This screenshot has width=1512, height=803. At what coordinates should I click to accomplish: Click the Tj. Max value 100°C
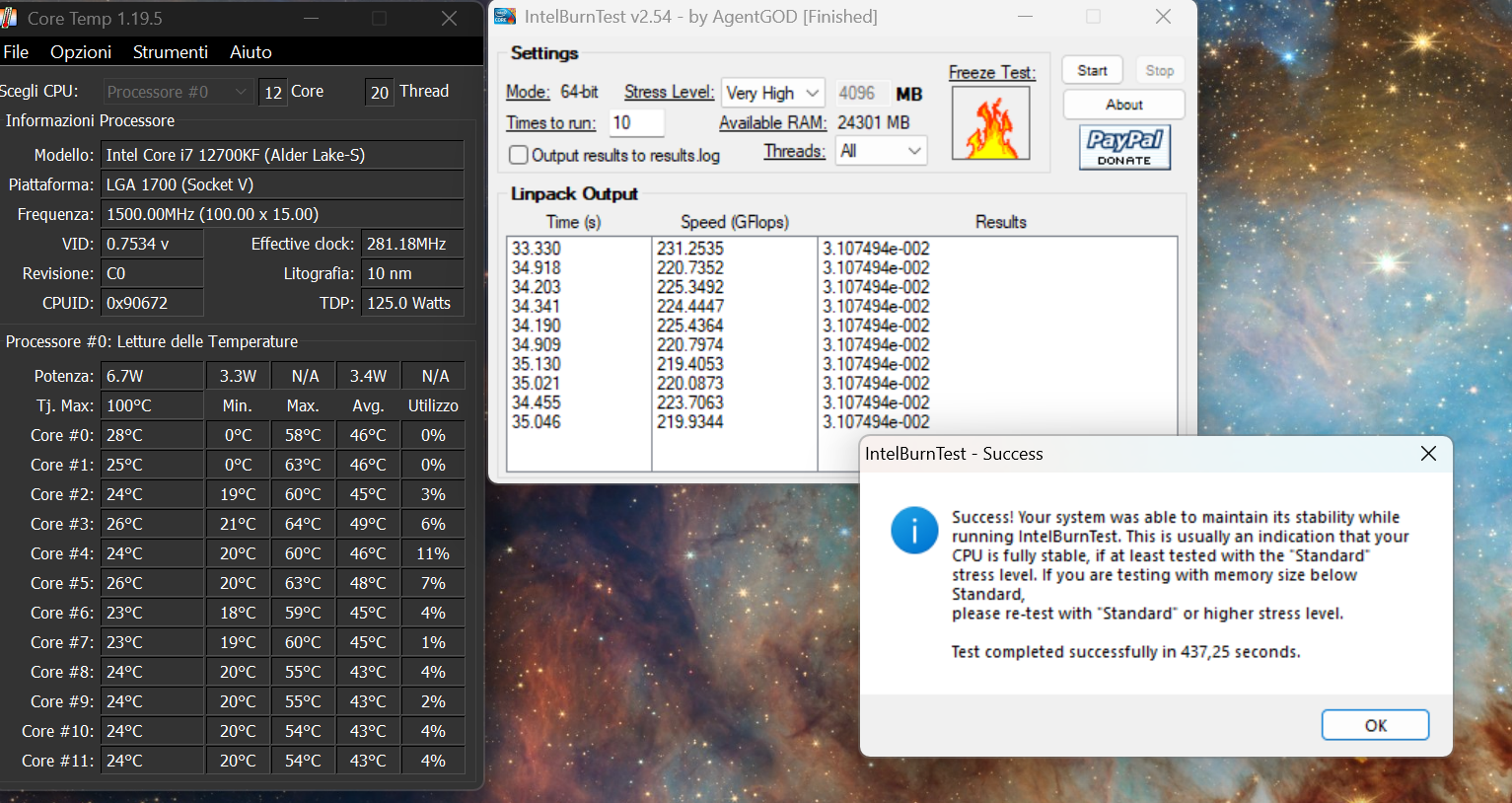pos(153,405)
